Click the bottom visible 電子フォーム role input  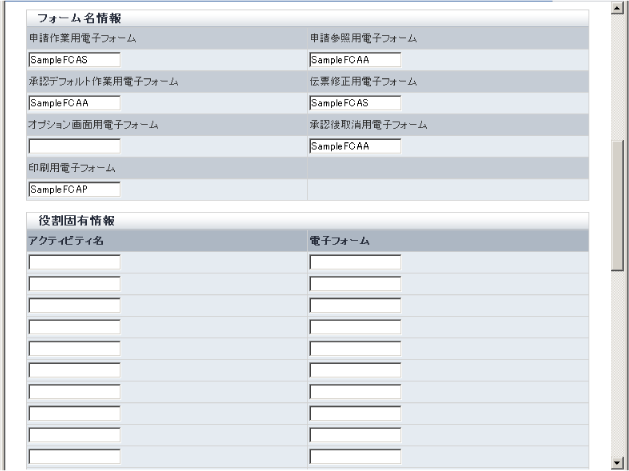[355, 457]
